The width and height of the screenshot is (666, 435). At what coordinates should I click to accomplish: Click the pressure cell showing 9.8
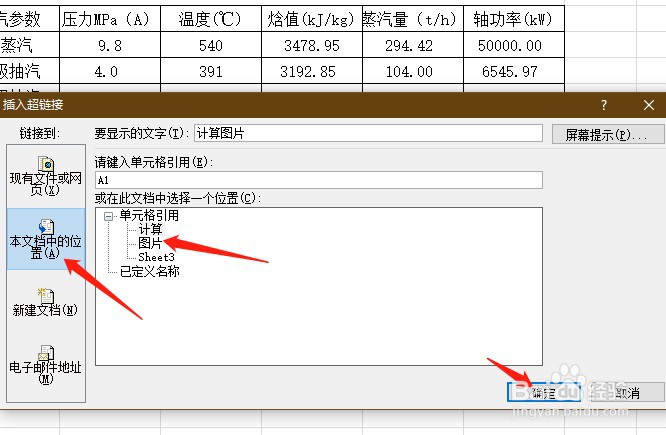[110, 45]
